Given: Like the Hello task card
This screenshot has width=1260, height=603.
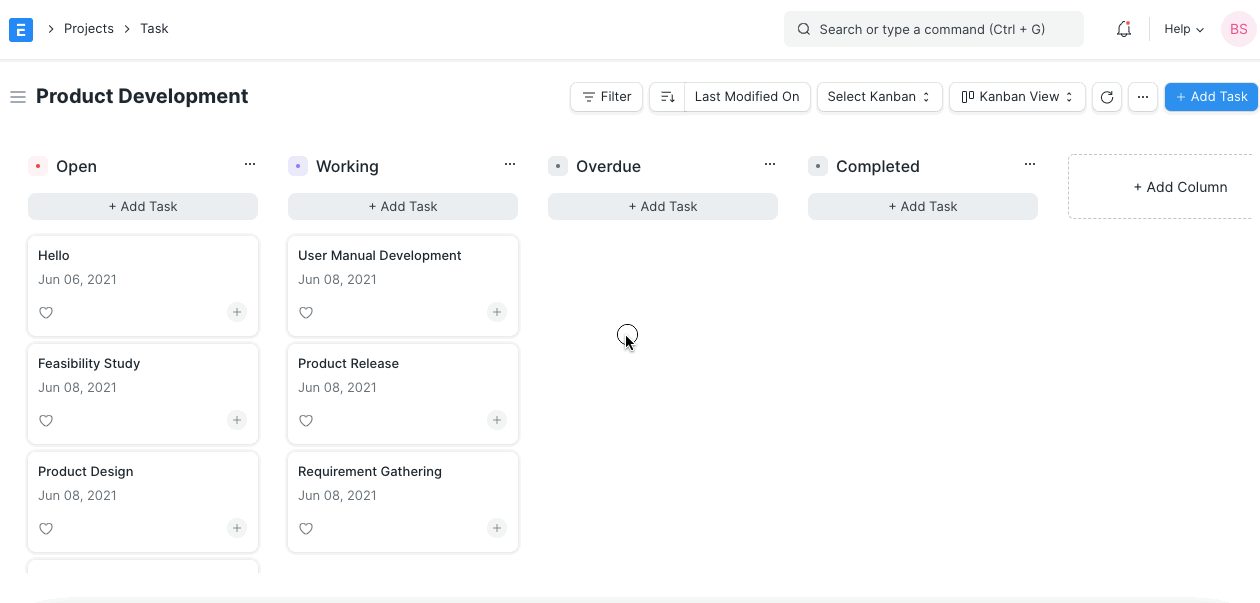Looking at the screenshot, I should [x=46, y=312].
